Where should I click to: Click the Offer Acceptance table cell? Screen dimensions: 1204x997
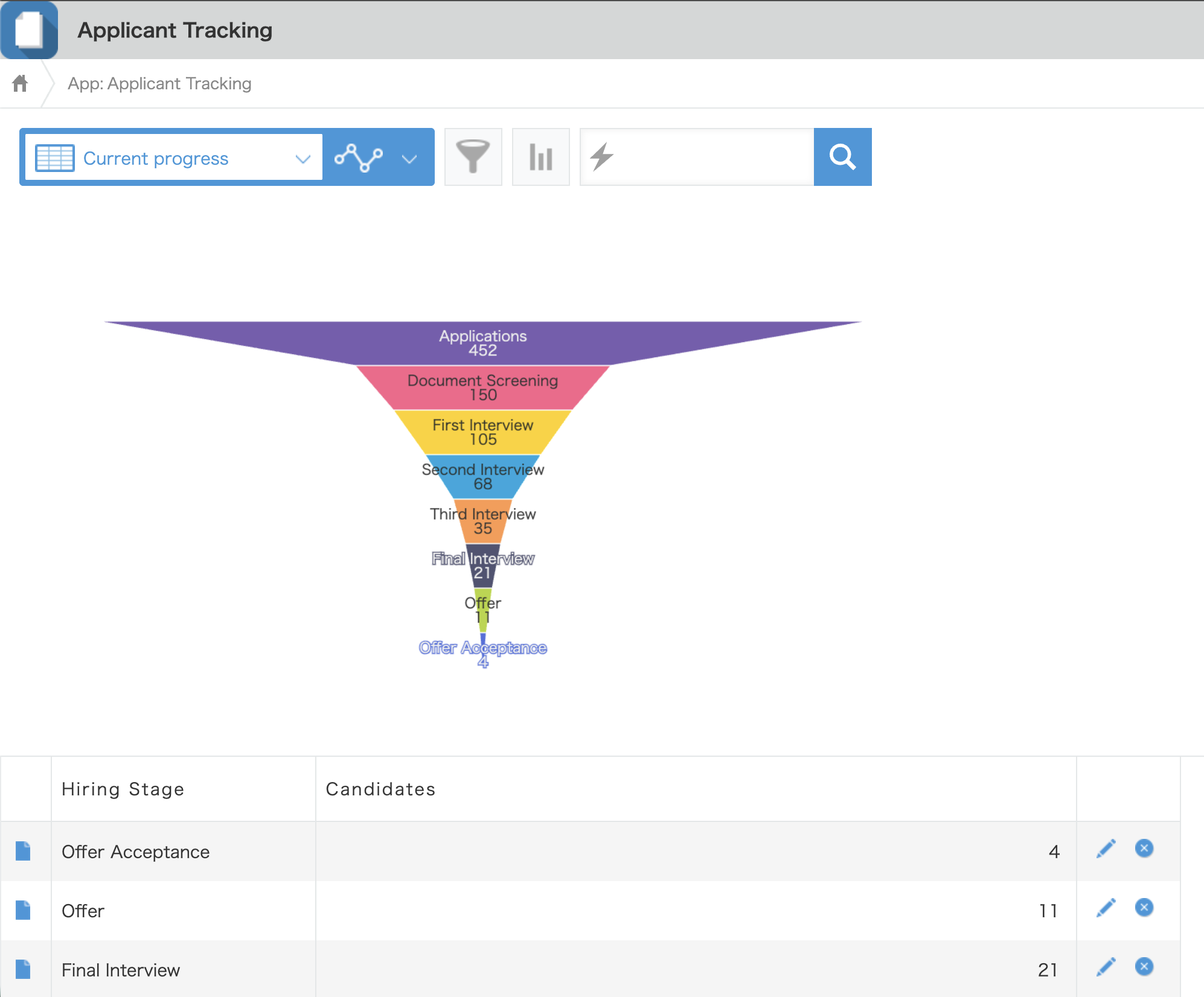click(x=184, y=852)
